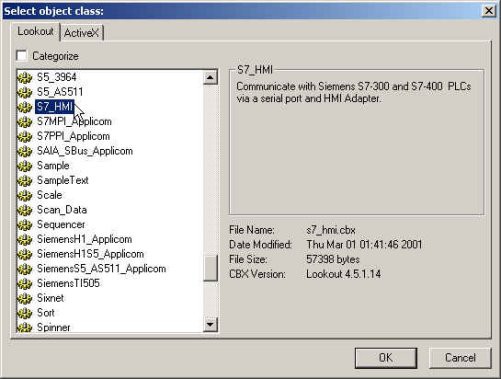Screen dimensions: 501x379
Task: Click the gear icon beside Scale
Action: (24, 195)
